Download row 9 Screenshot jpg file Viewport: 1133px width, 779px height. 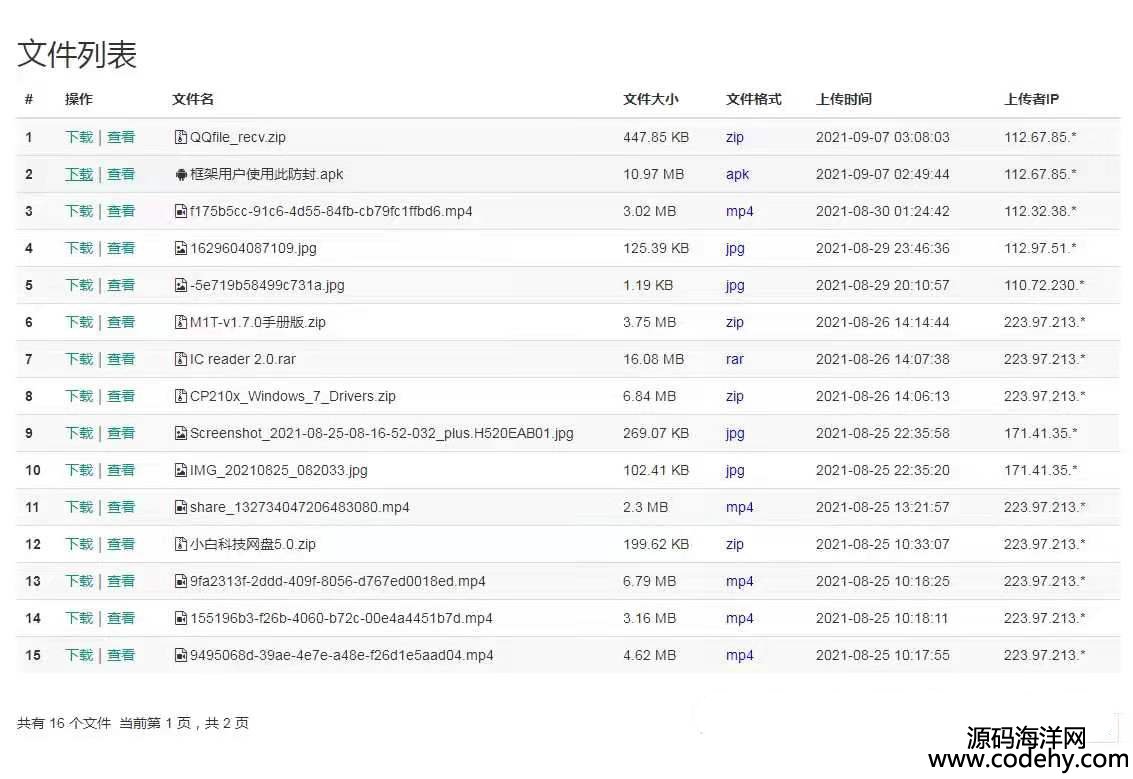point(79,434)
